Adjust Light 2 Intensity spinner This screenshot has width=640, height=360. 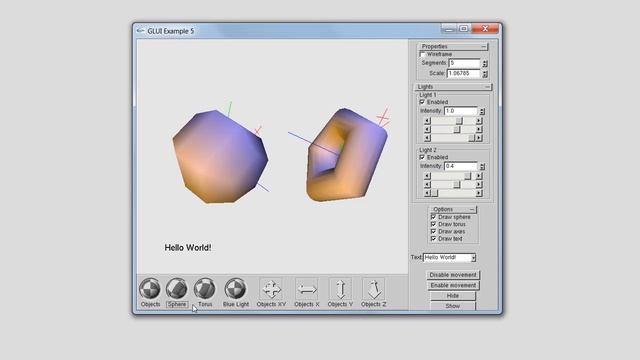pos(482,166)
